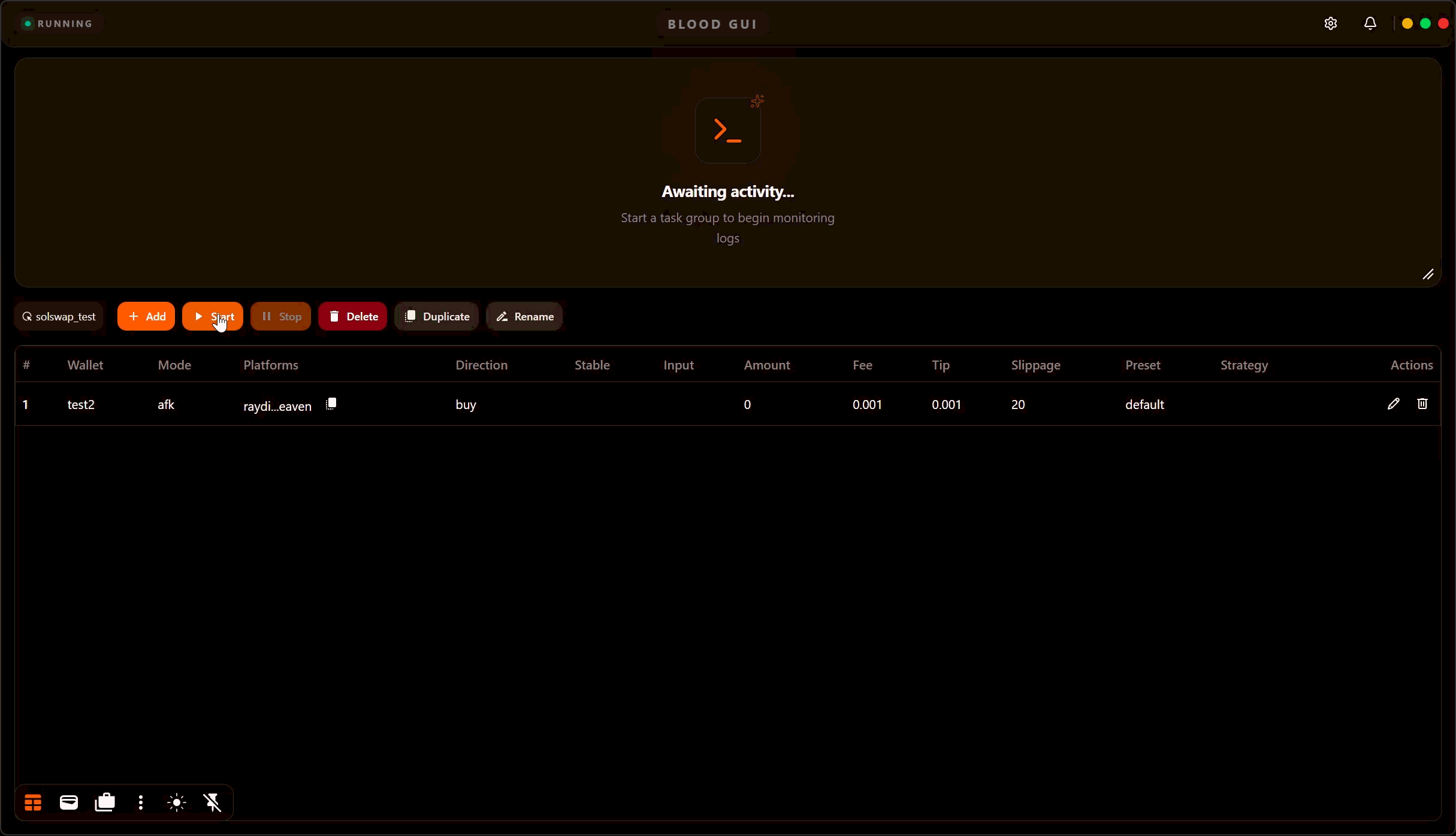Edit task row 1 with pencil icon

click(x=1393, y=404)
